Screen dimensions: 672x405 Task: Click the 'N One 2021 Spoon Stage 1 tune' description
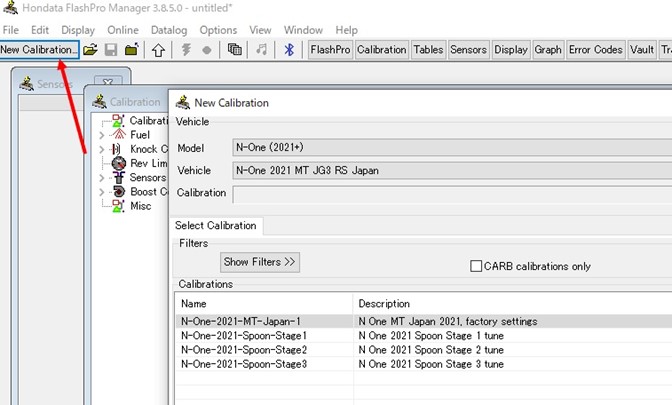[x=431, y=336]
